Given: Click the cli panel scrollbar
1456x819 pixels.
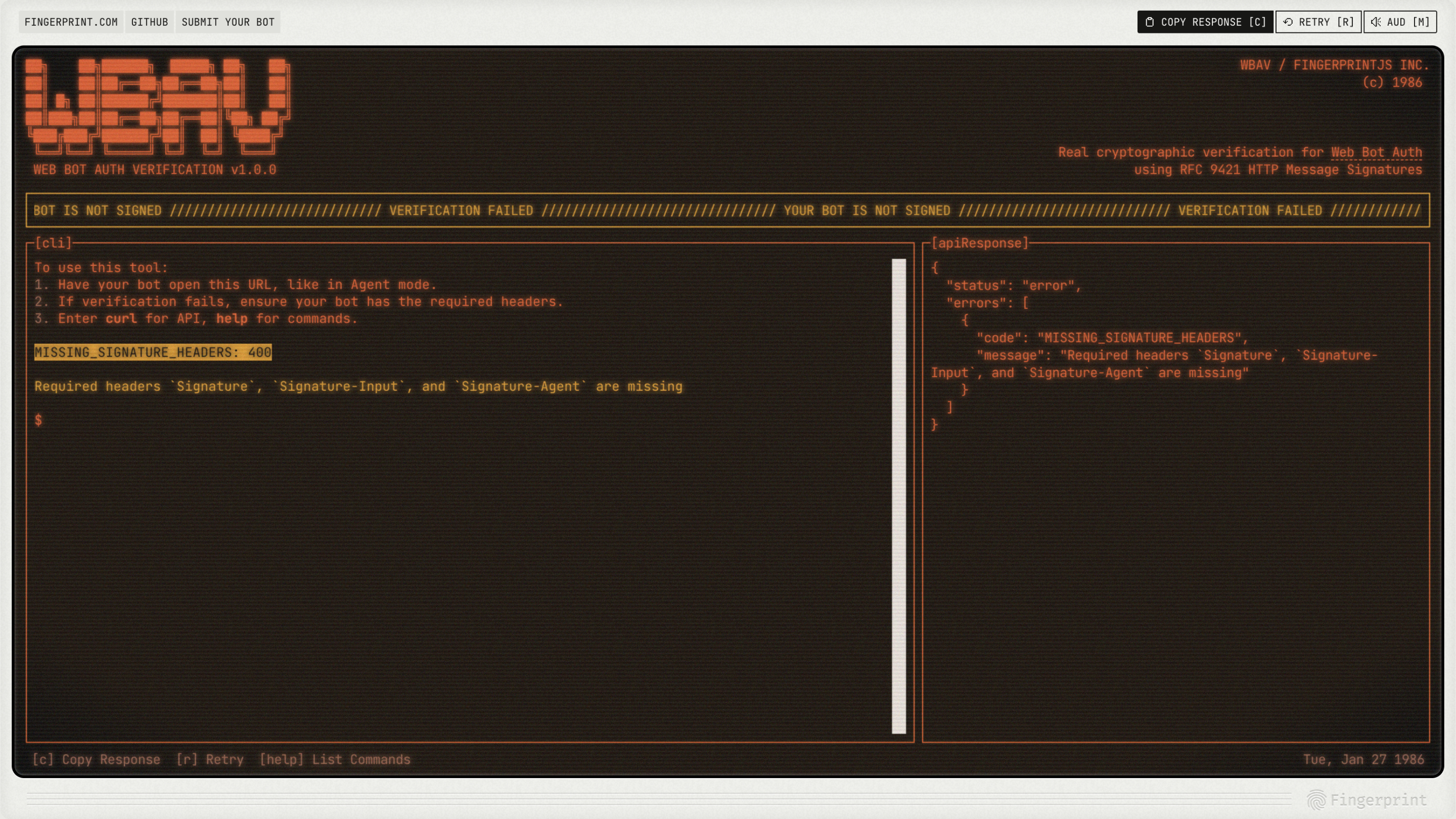Looking at the screenshot, I should click(x=899, y=495).
